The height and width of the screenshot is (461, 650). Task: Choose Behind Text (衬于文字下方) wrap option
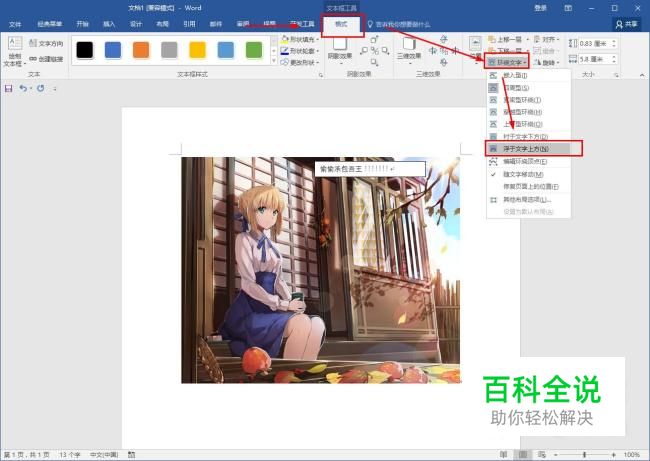click(529, 136)
